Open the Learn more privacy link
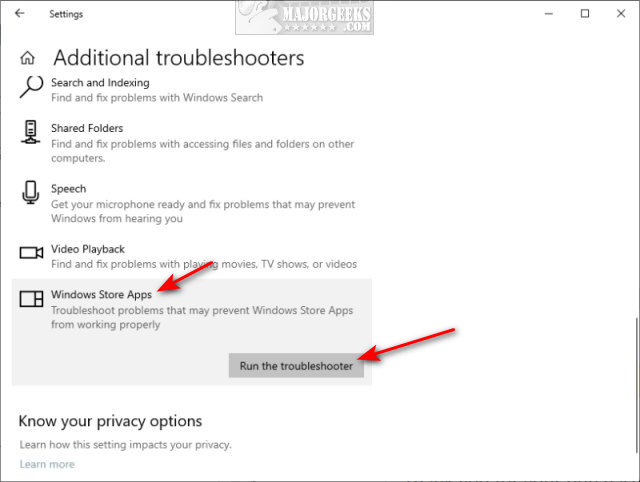 coord(47,464)
